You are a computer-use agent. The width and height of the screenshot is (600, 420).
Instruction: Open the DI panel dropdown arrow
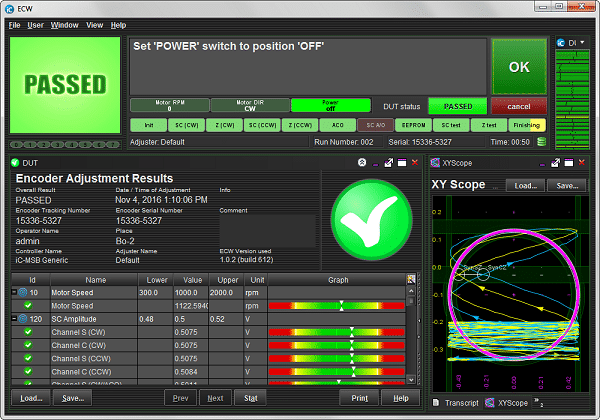584,43
